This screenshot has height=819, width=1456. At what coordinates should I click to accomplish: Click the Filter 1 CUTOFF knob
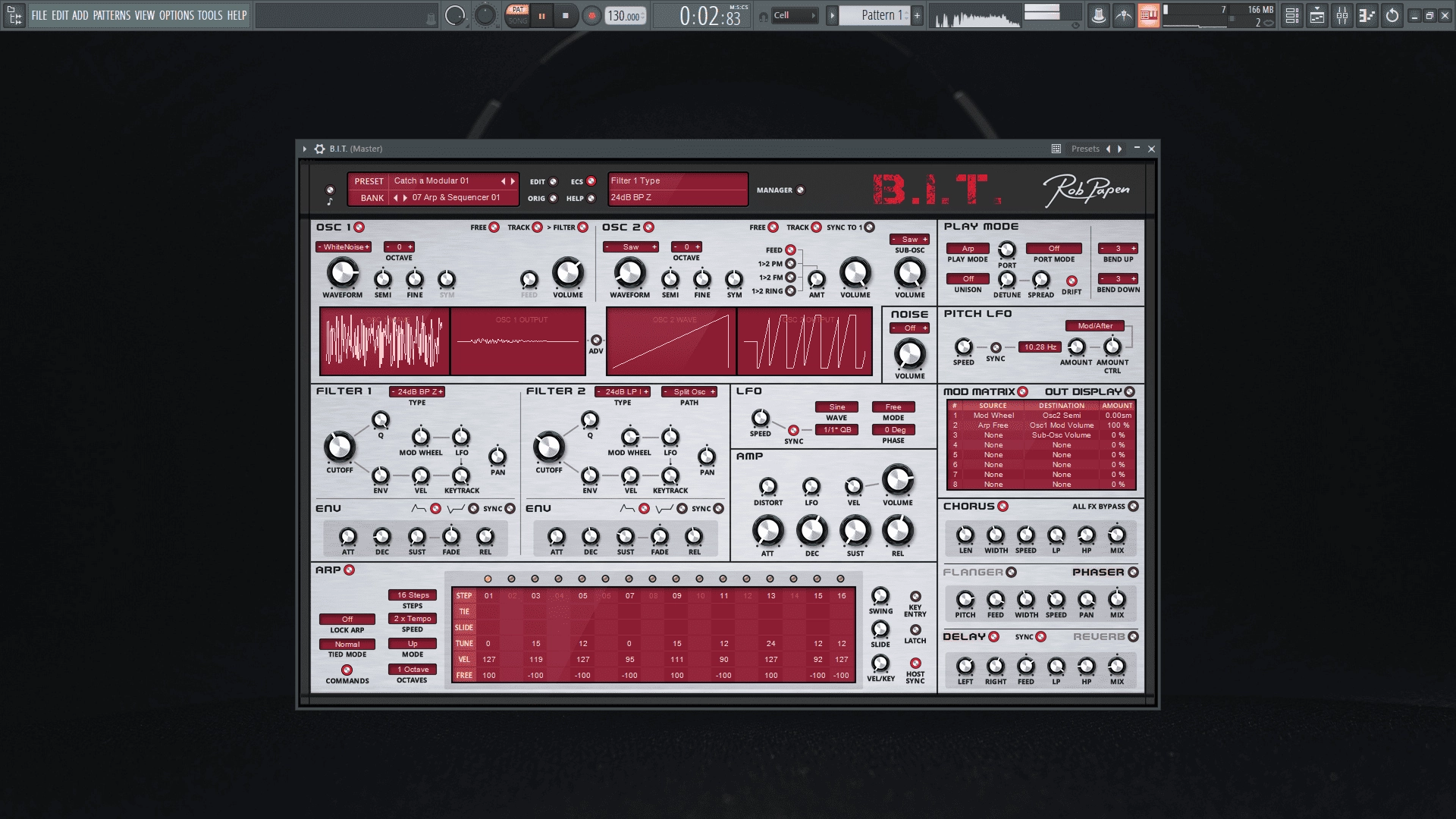click(x=340, y=447)
